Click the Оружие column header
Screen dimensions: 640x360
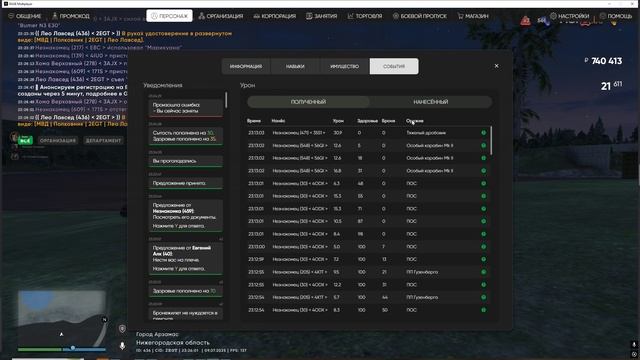point(414,121)
